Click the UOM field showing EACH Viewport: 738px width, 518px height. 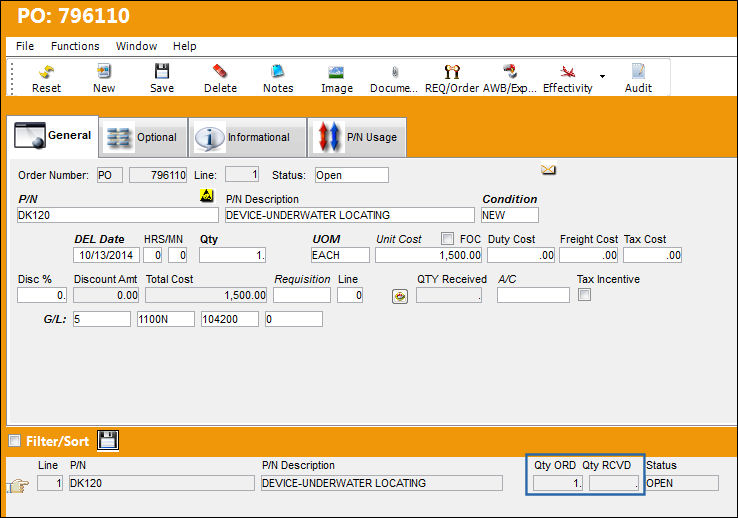[340, 255]
